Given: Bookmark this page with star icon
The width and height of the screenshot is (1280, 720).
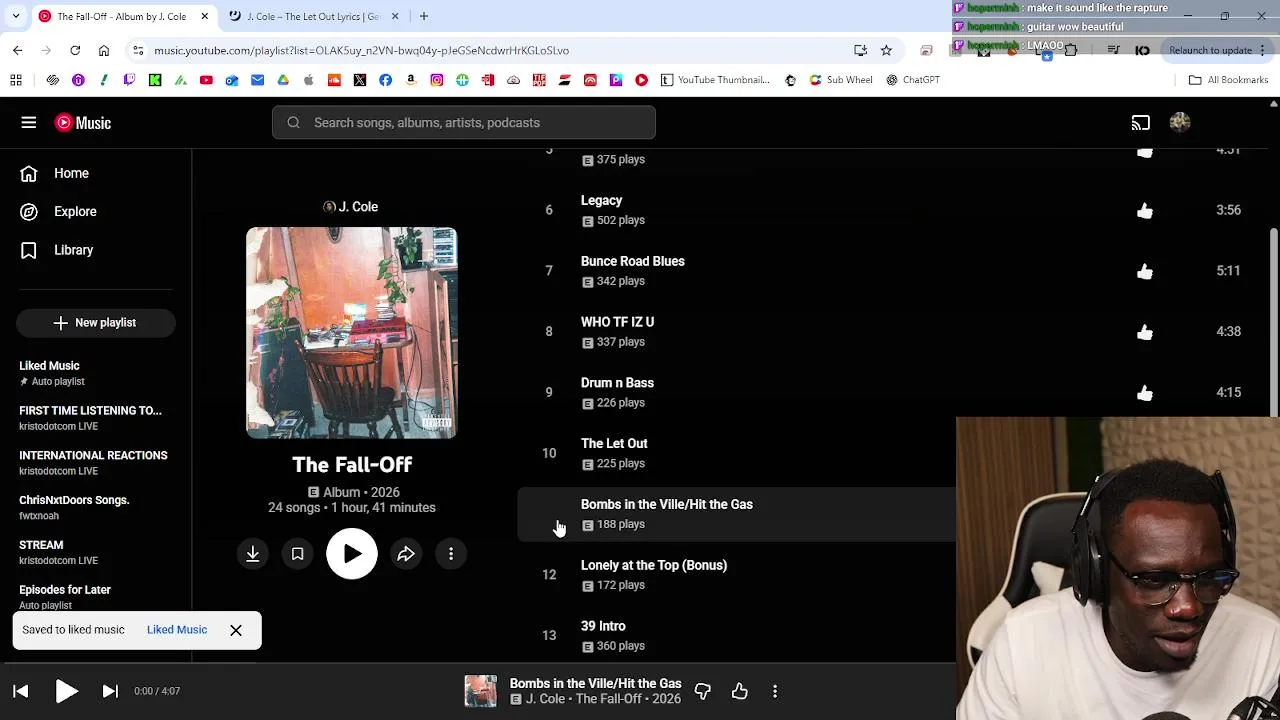Looking at the screenshot, I should point(886,50).
